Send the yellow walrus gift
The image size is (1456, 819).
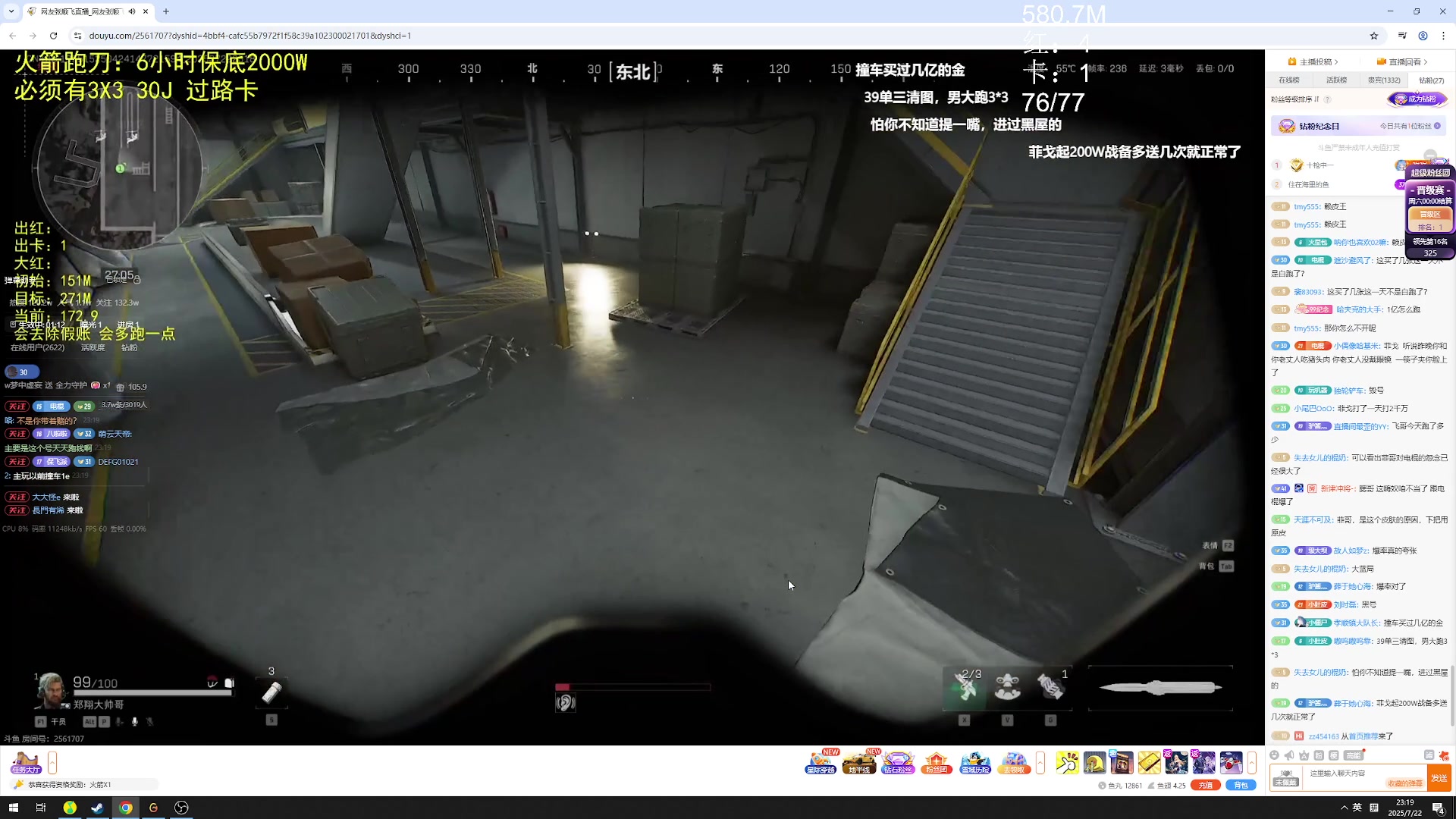pyautogui.click(x=1094, y=762)
